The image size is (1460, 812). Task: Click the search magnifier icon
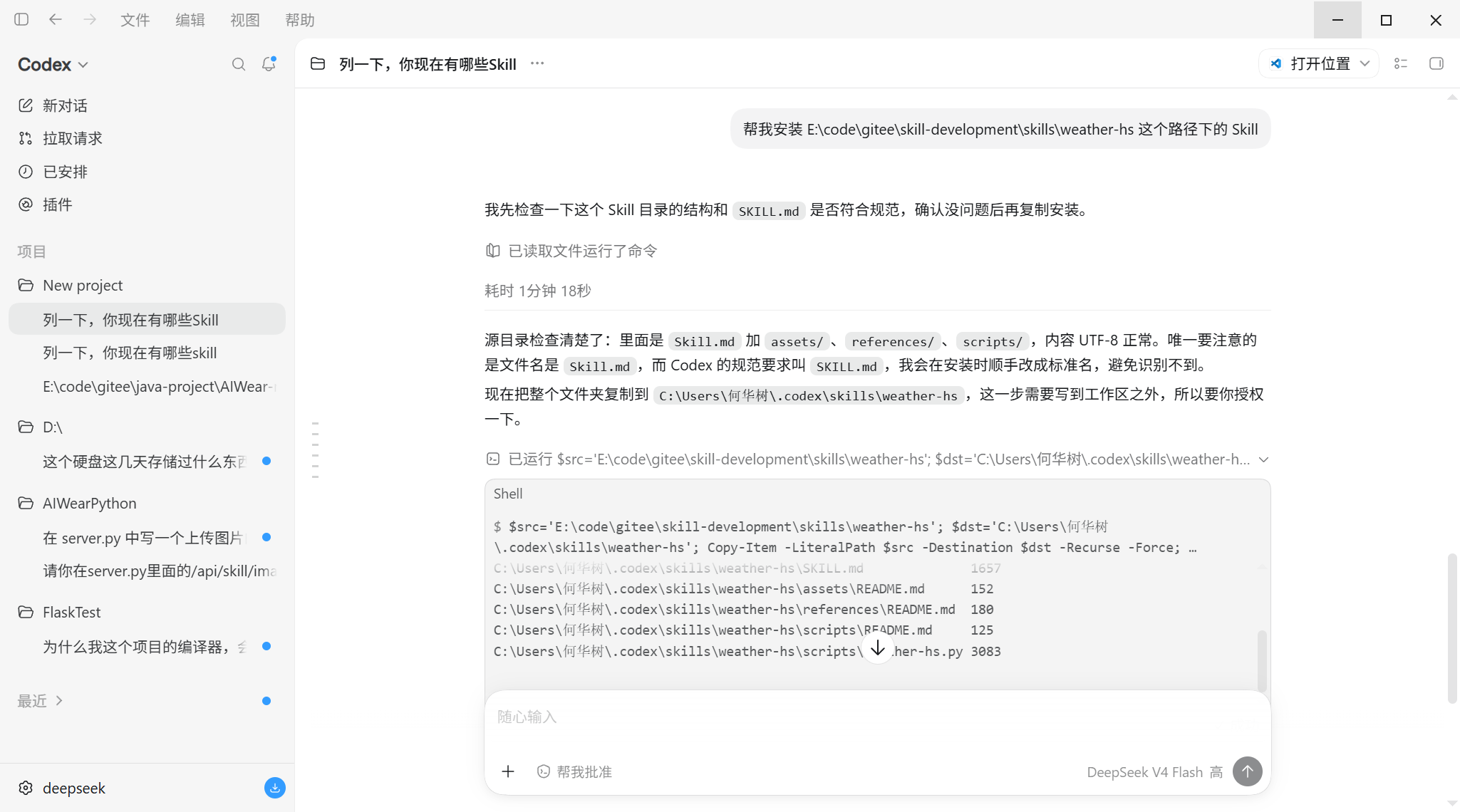click(239, 64)
